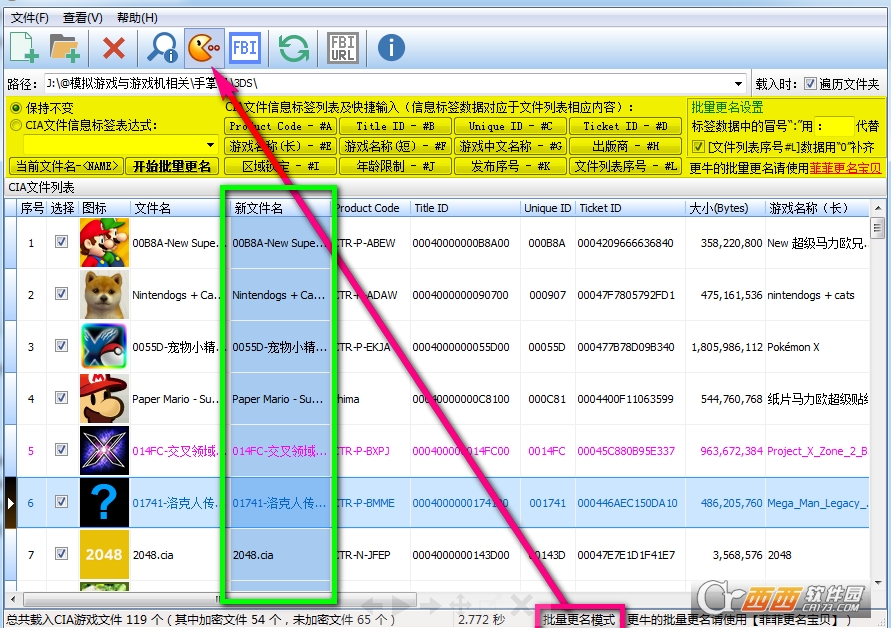The width and height of the screenshot is (891, 628).
Task: Sort by the 游戏名称(长) column header
Action: point(817,208)
